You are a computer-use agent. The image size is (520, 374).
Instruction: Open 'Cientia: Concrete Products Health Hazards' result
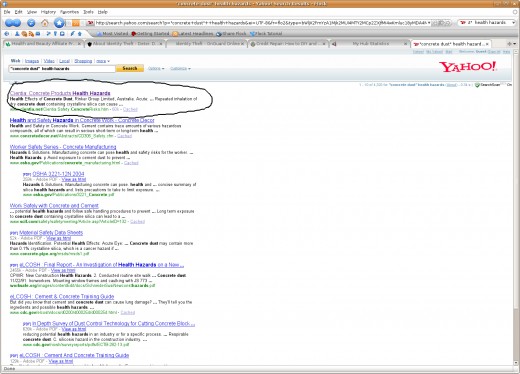pyautogui.click(x=60, y=93)
